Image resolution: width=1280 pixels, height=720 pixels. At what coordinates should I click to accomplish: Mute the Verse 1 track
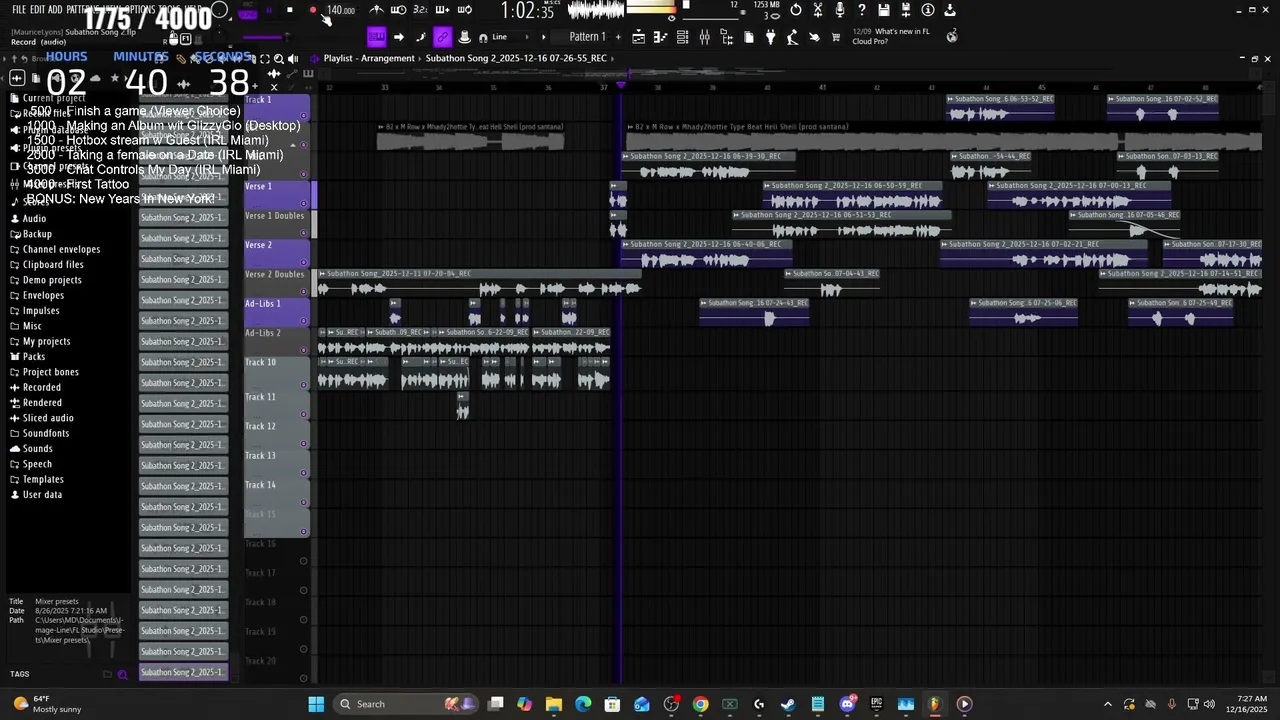tap(304, 203)
